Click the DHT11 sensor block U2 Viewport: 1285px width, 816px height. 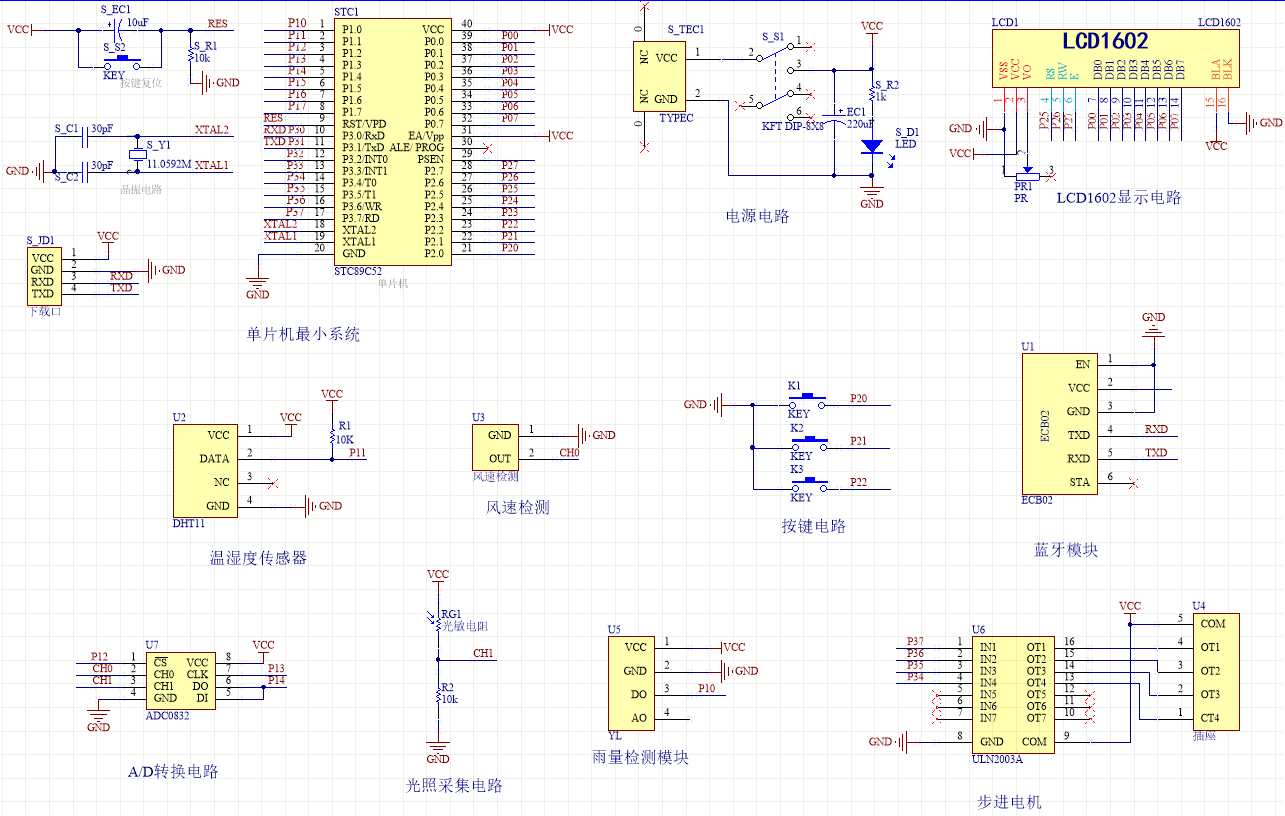[203, 470]
